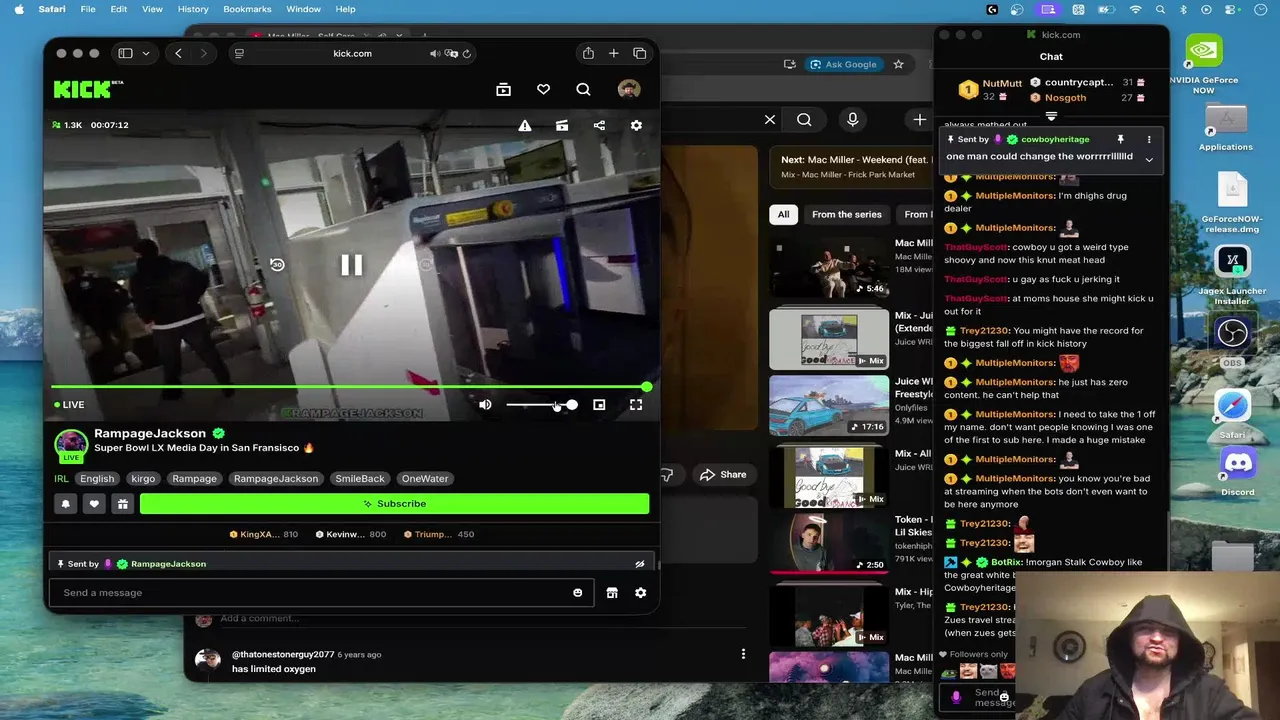
Task: Adjust the player volume slider
Action: 541,405
